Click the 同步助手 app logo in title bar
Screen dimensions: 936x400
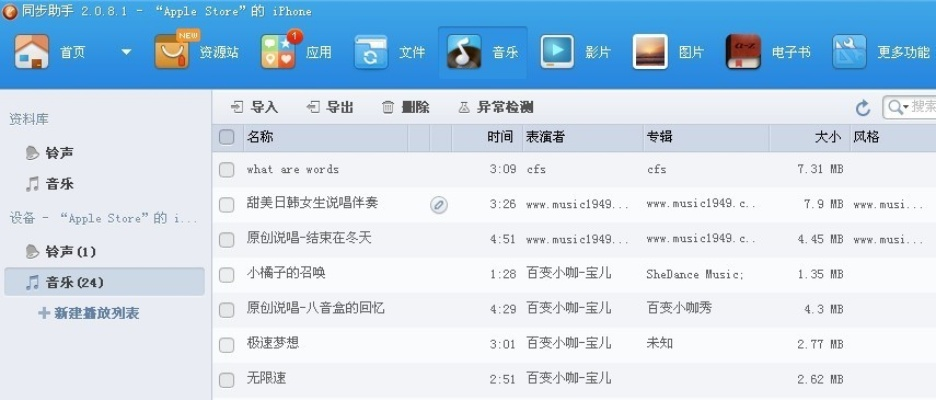coord(10,11)
